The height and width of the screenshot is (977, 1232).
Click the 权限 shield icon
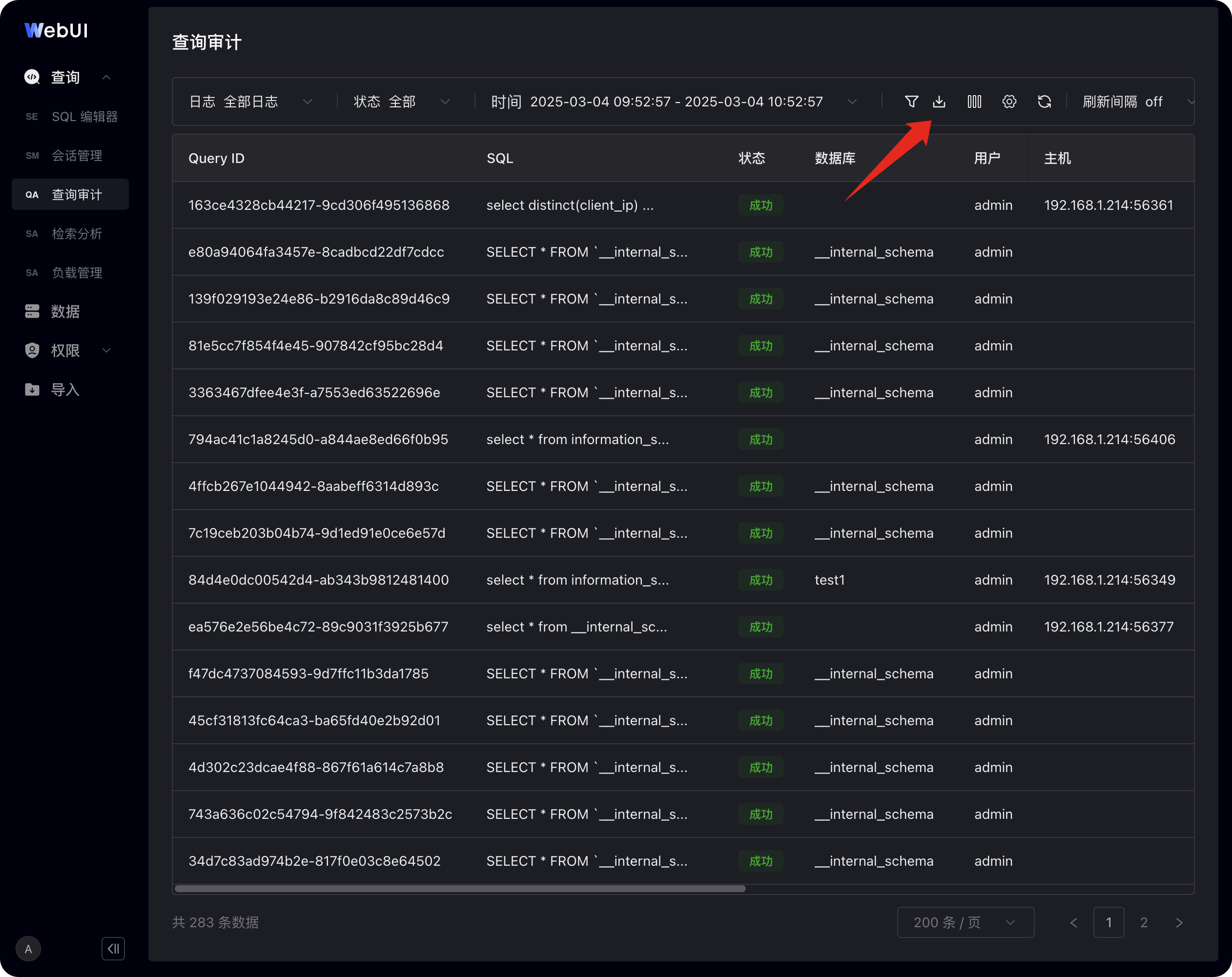pos(32,350)
